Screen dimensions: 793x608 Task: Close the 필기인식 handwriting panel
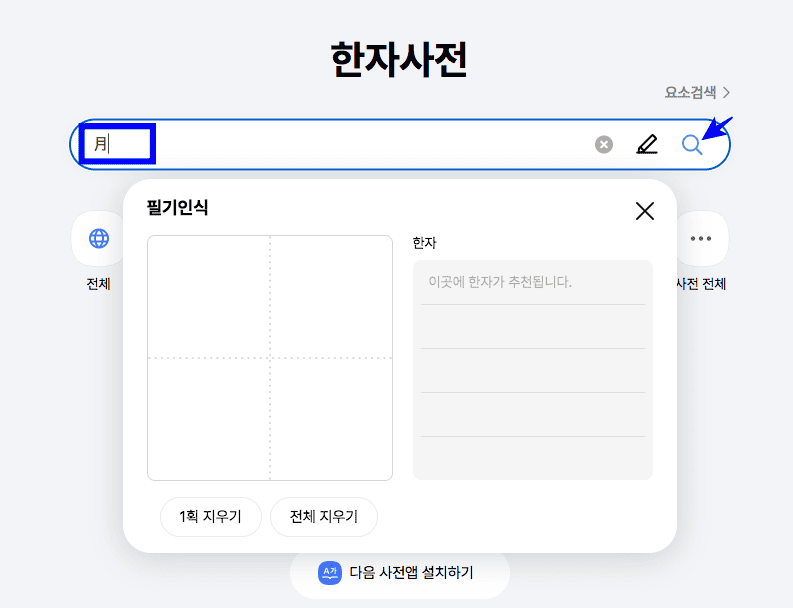tap(645, 211)
